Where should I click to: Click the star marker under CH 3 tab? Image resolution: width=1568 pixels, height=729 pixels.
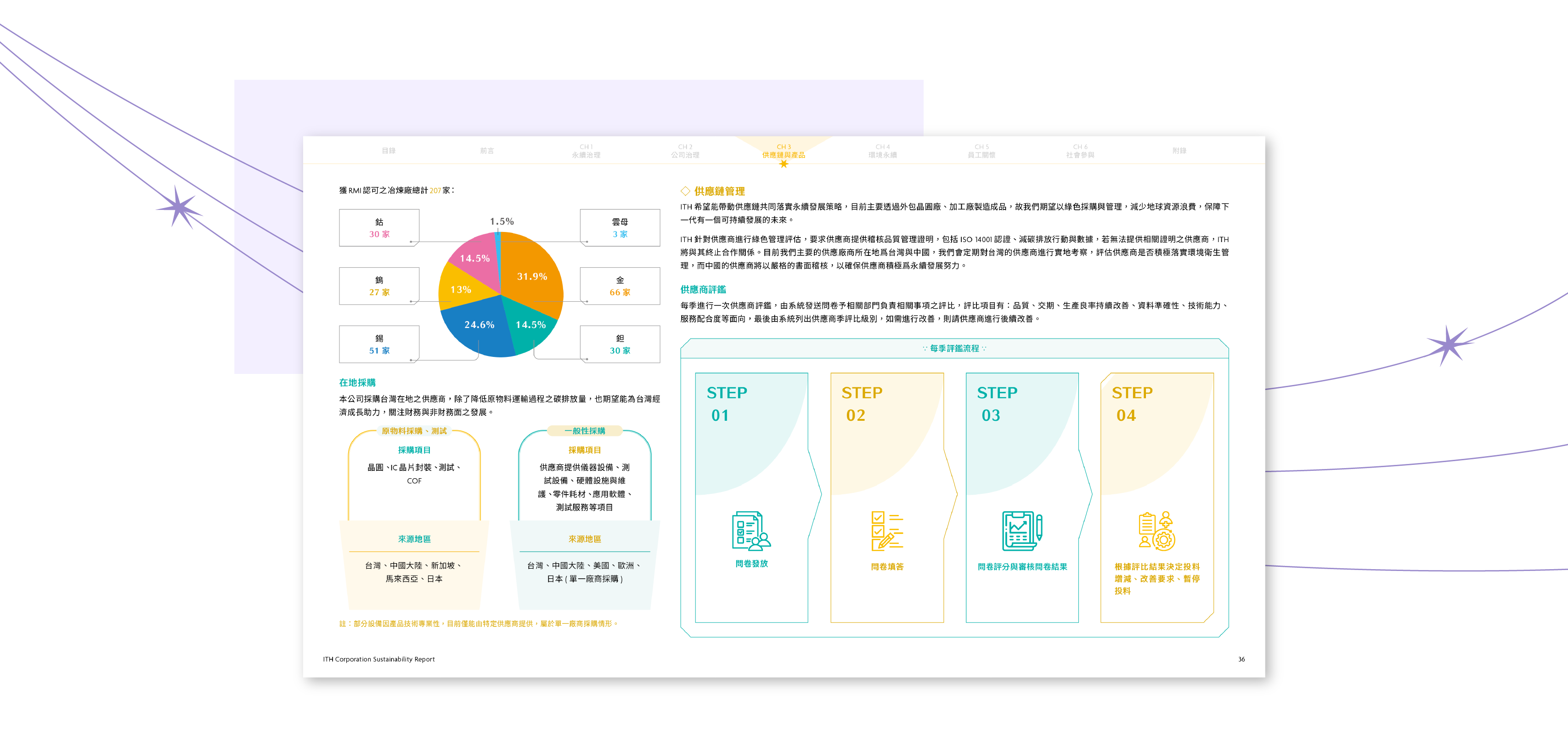point(784,163)
